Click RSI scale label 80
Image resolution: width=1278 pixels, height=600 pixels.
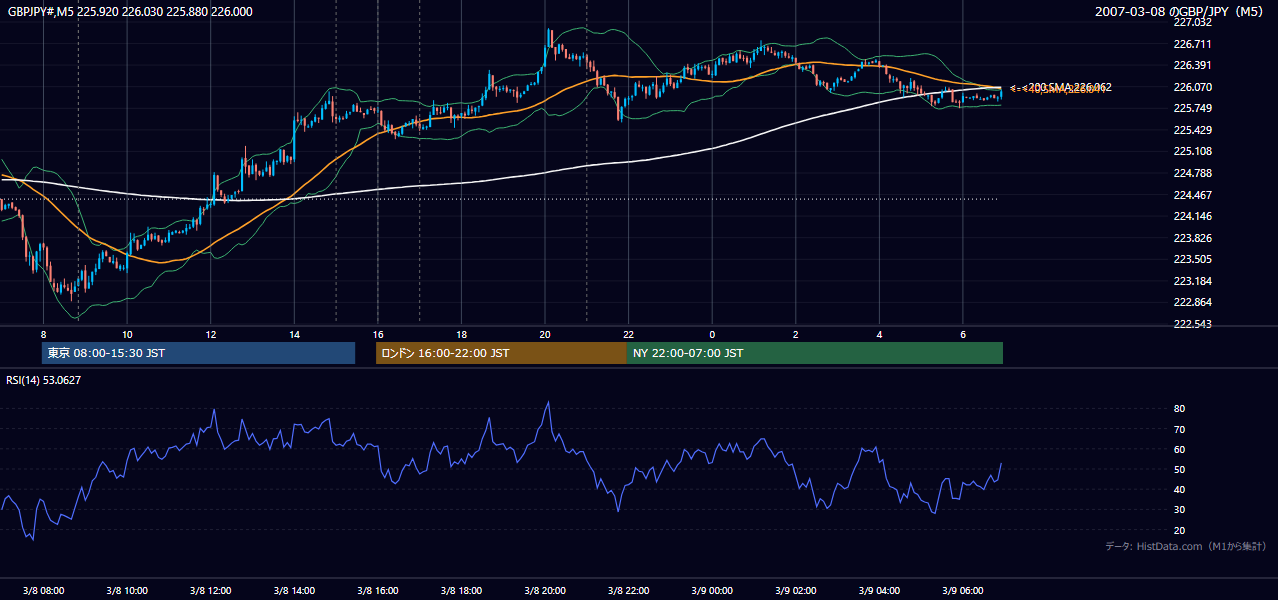point(1179,409)
